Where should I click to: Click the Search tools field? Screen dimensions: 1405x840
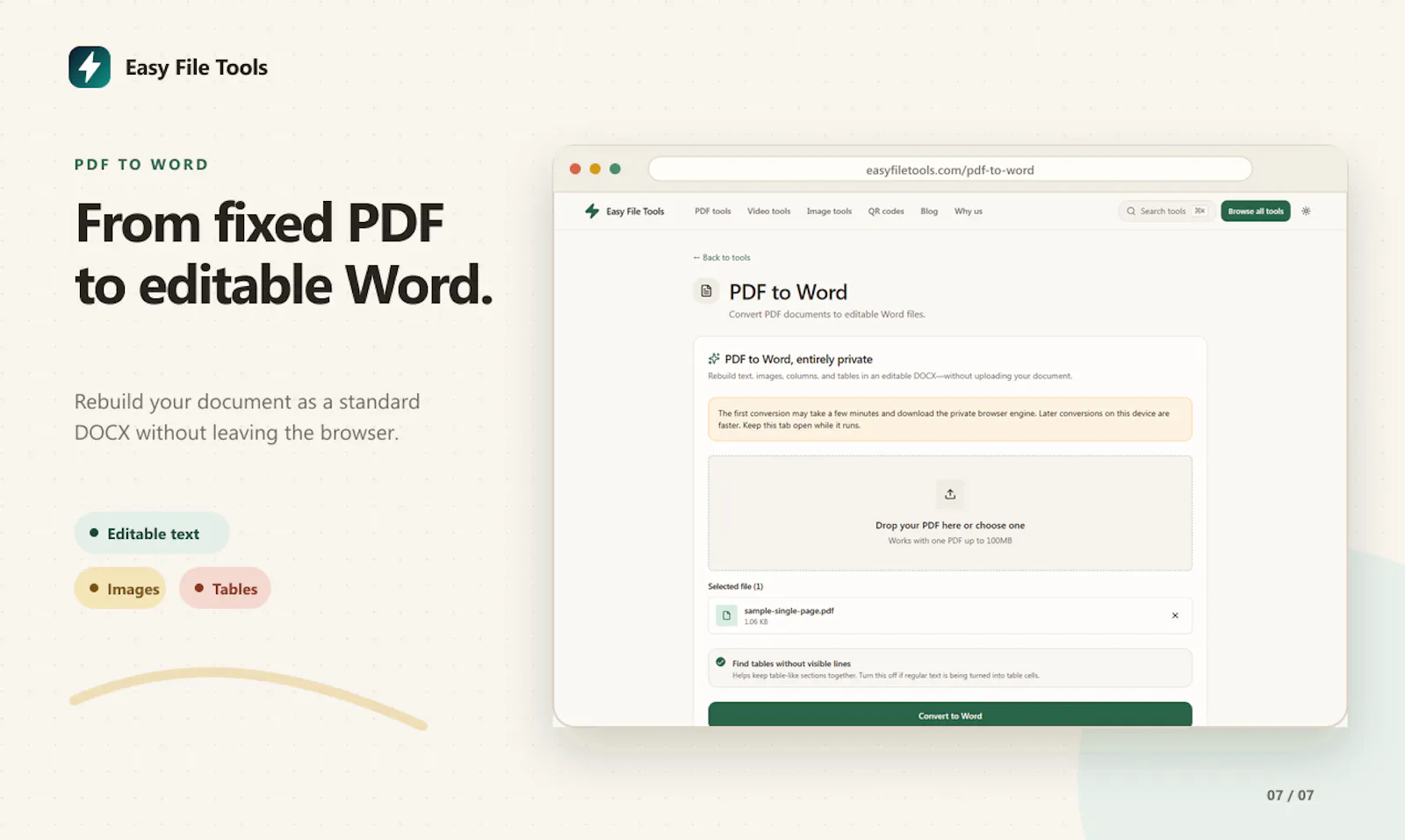pos(1166,211)
